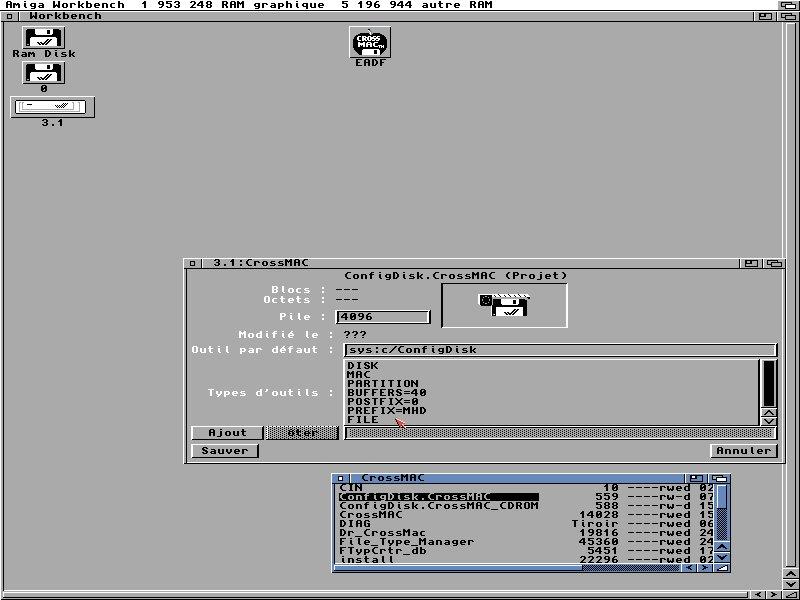Viewport: 800px width, 600px height.
Task: Click the CrossMAC window depth gadget
Action: (719, 479)
